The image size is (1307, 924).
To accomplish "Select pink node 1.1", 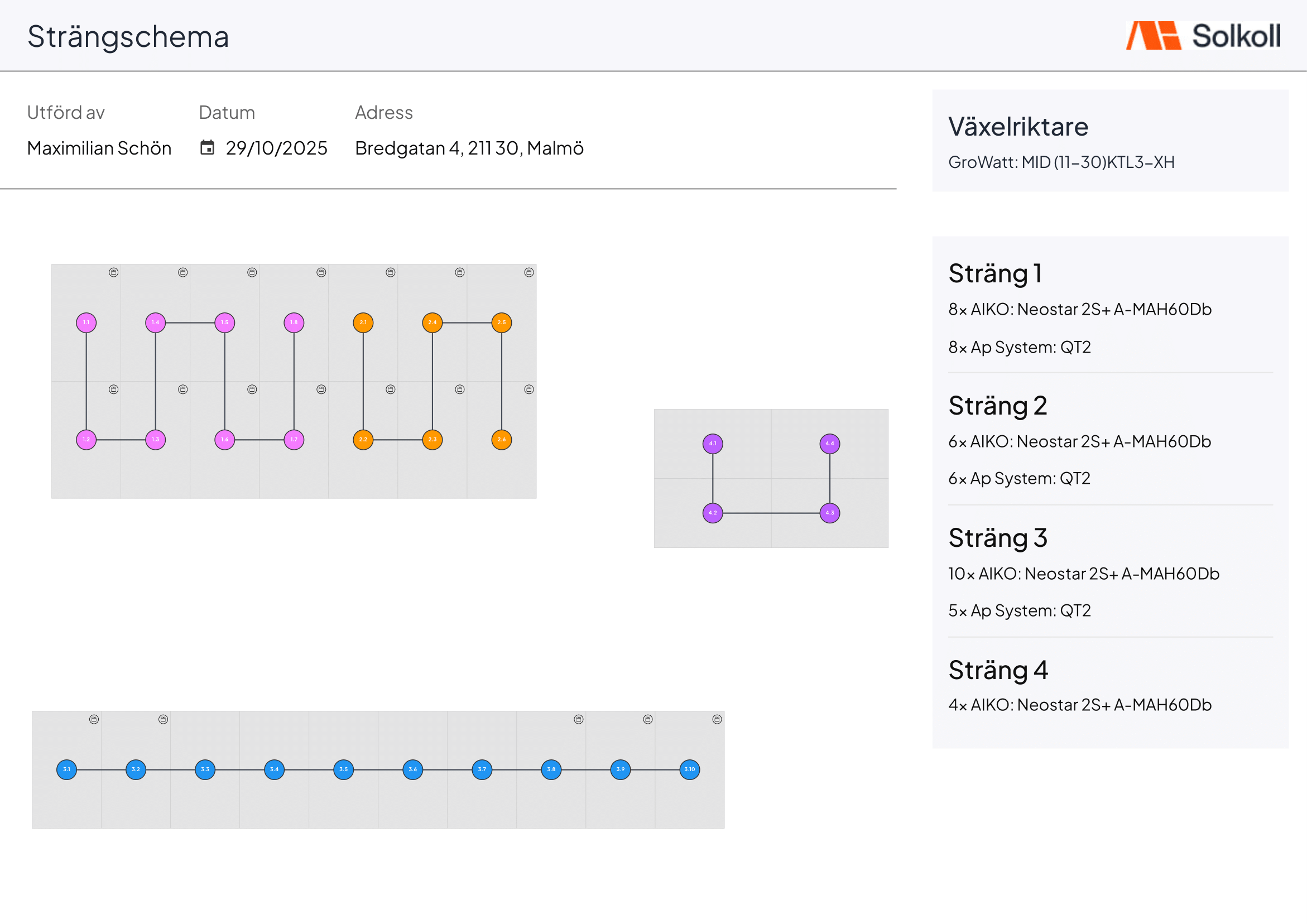I will click(87, 323).
